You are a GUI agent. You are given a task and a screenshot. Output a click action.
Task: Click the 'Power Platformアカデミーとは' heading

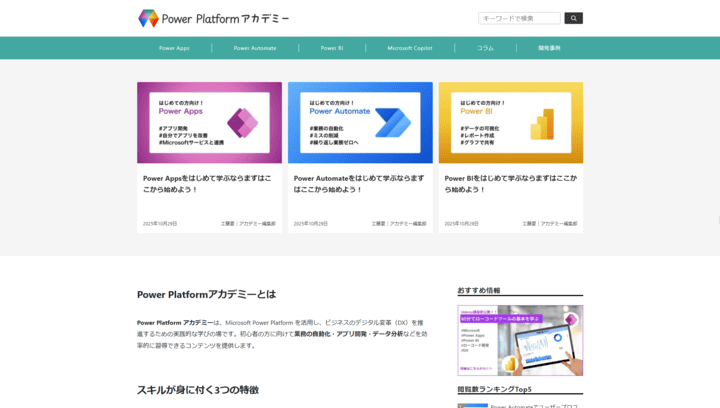(x=206, y=294)
